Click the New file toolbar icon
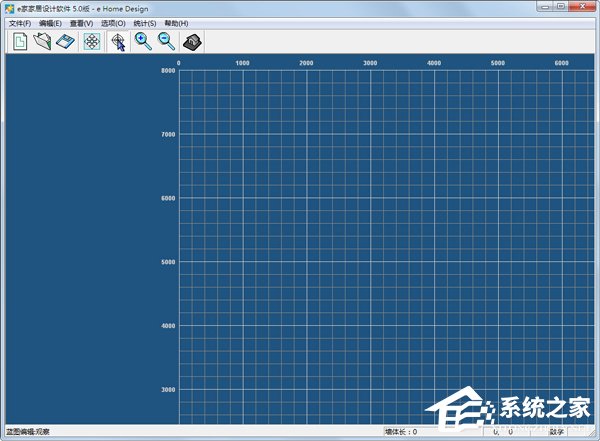Viewport: 600px width, 441px height. 20,41
